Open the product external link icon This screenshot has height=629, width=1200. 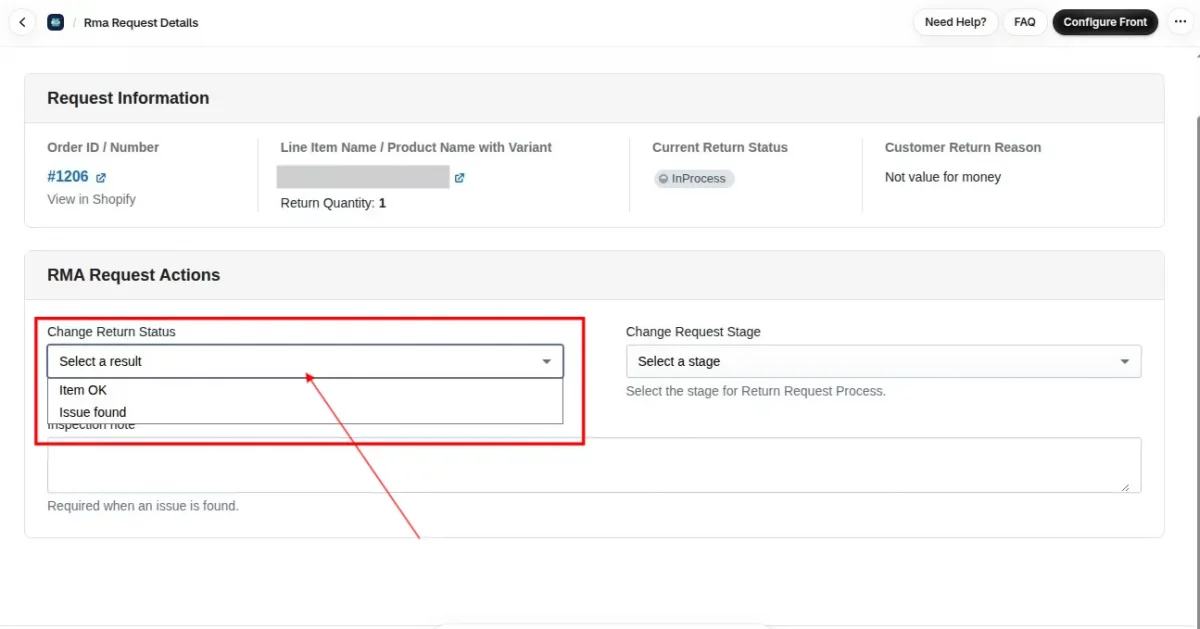pos(459,178)
